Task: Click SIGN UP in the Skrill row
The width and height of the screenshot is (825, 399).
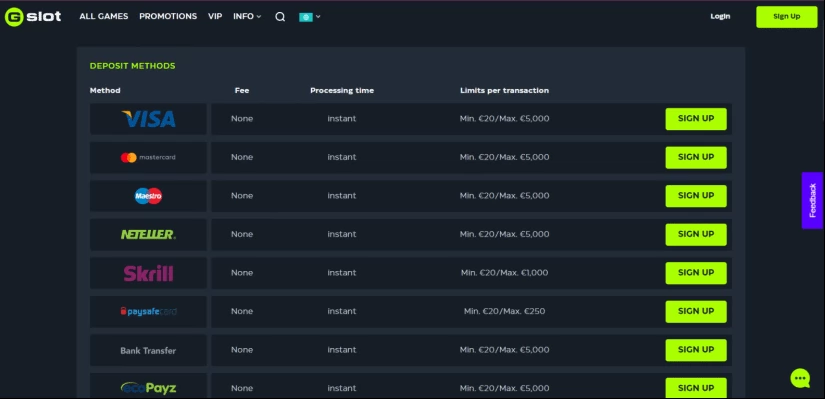Action: (x=696, y=273)
